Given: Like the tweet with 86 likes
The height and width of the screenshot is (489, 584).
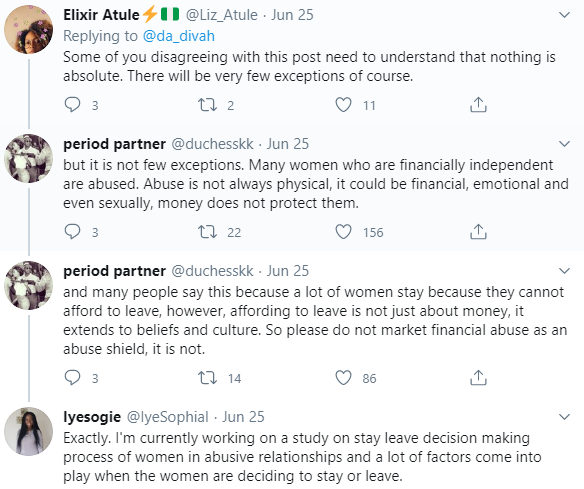Looking at the screenshot, I should click(343, 378).
